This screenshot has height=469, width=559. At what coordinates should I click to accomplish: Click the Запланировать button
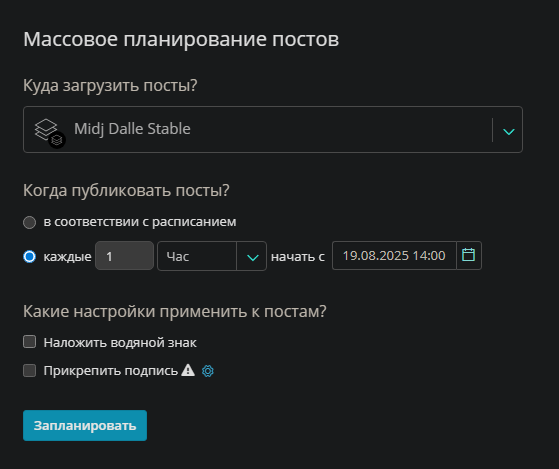coord(85,425)
